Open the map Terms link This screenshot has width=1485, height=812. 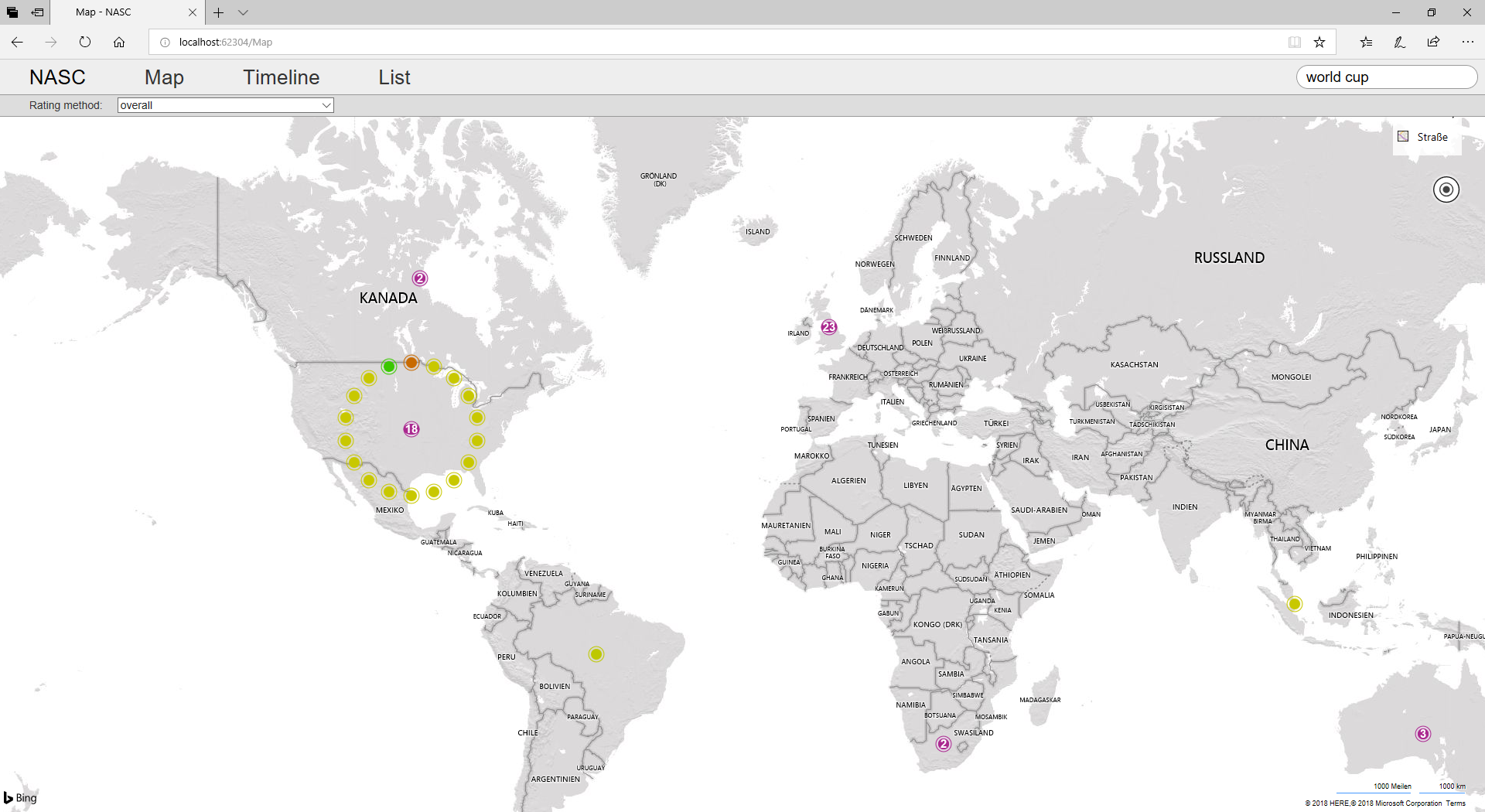click(x=1456, y=803)
